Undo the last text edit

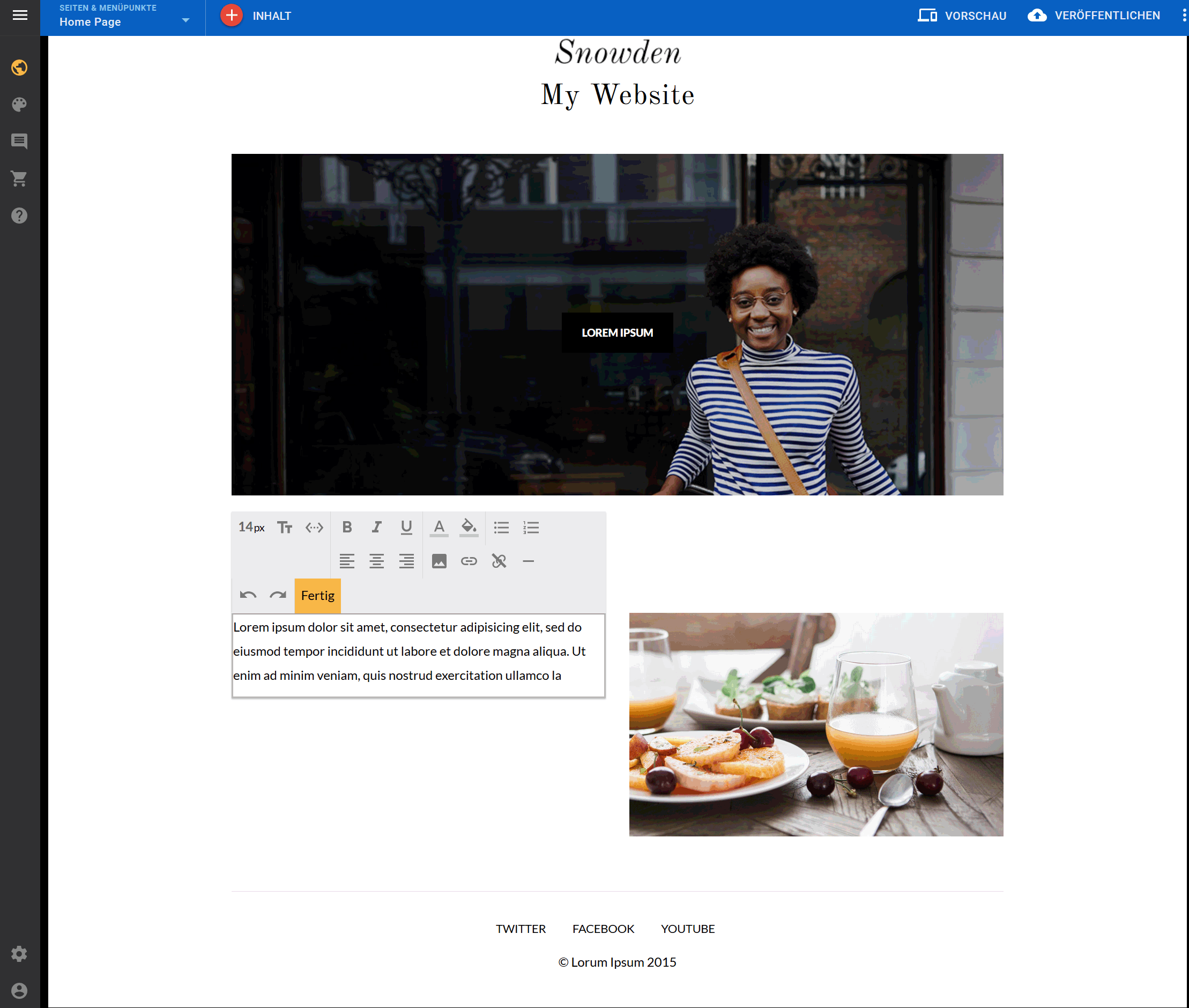click(x=248, y=595)
